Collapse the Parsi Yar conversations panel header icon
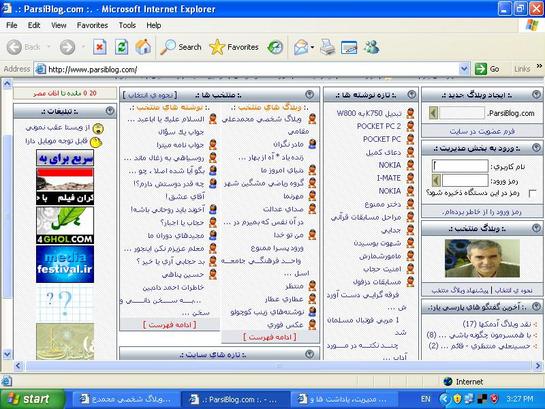 click(x=536, y=306)
